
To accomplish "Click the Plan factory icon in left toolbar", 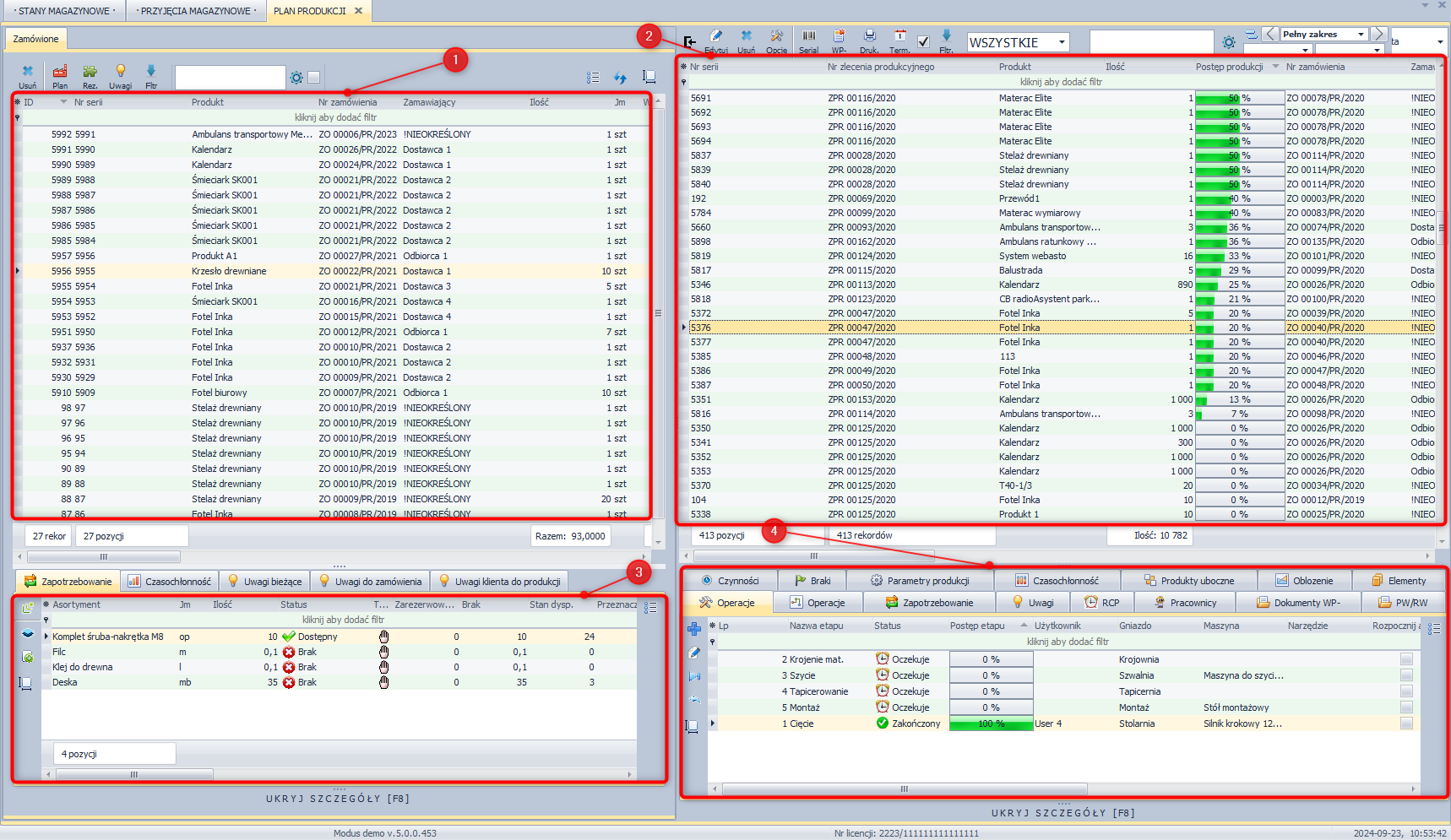I will click(x=60, y=73).
